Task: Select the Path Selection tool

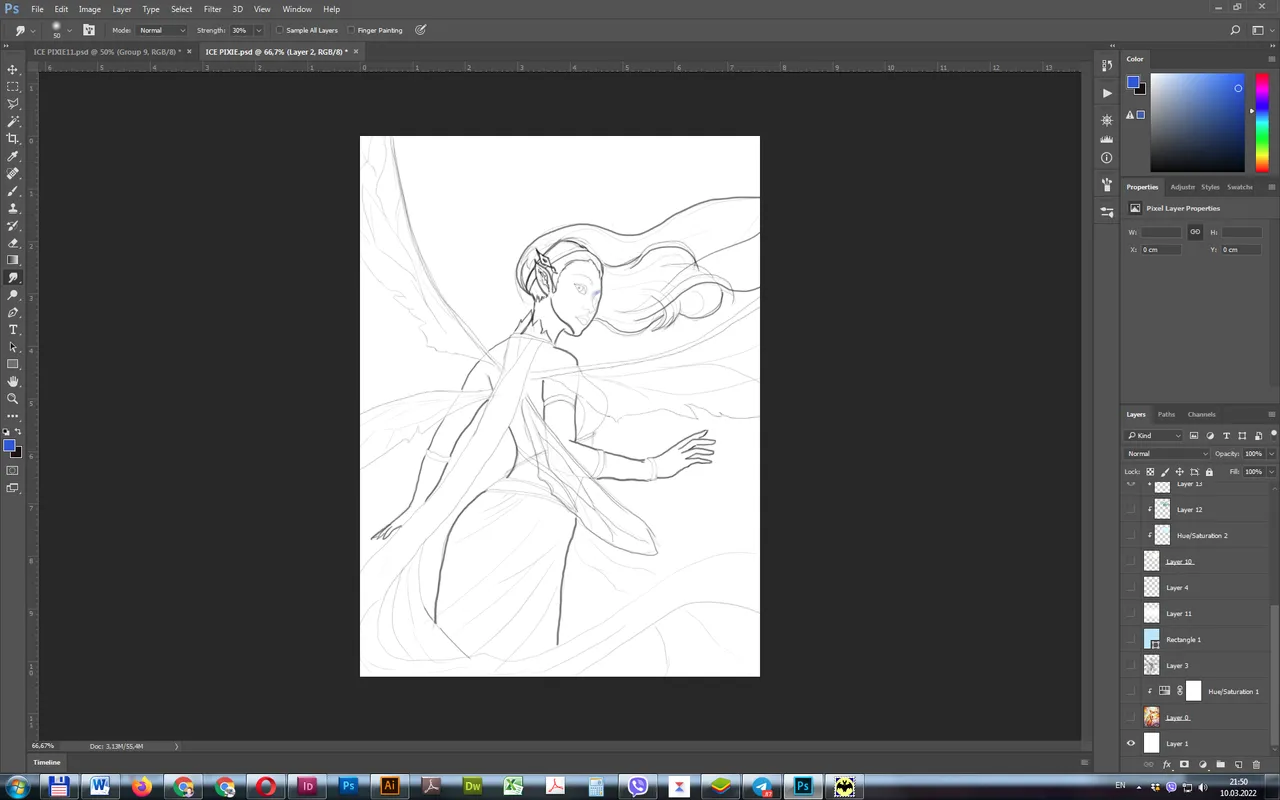Action: tap(13, 347)
